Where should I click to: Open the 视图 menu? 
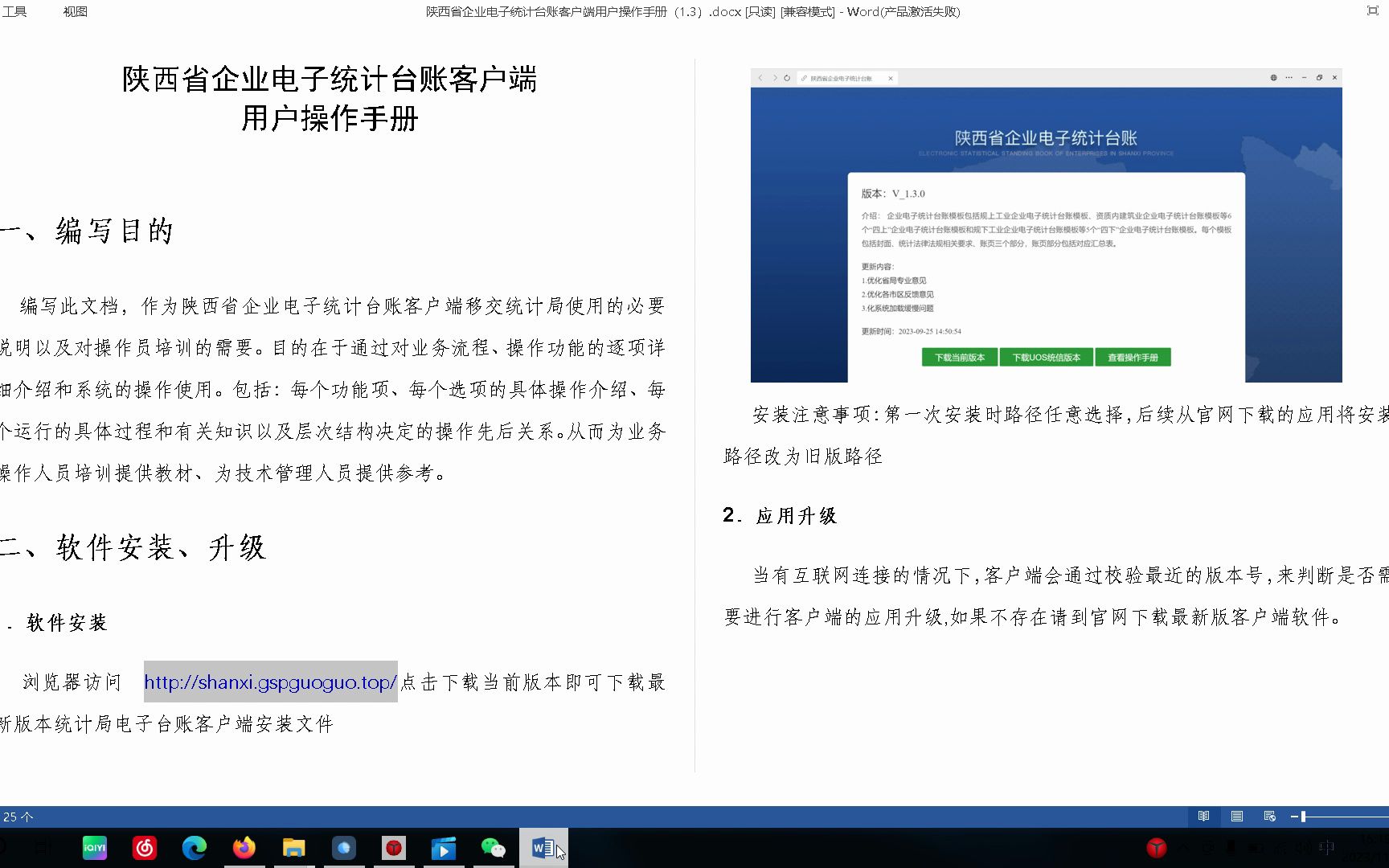(75, 11)
